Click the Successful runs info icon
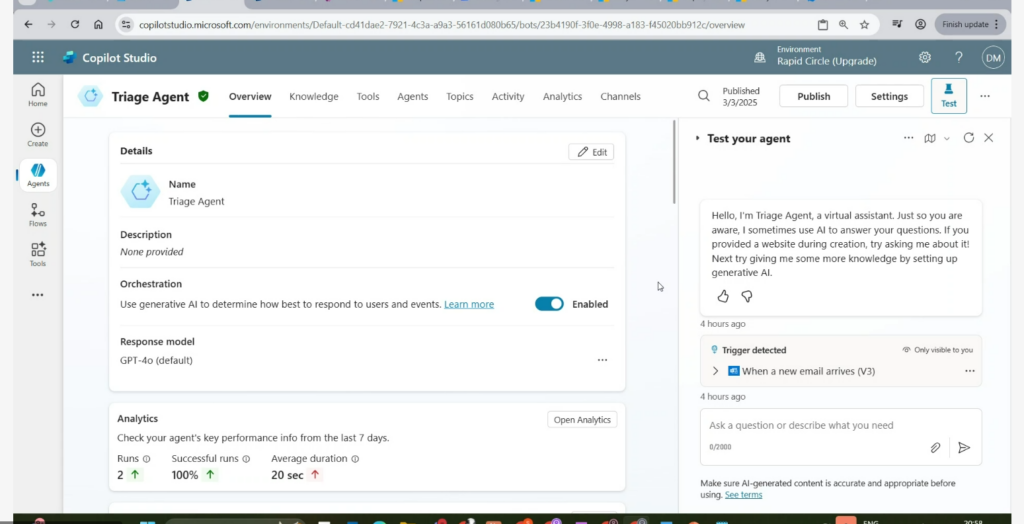The height and width of the screenshot is (524, 1024). click(x=246, y=459)
